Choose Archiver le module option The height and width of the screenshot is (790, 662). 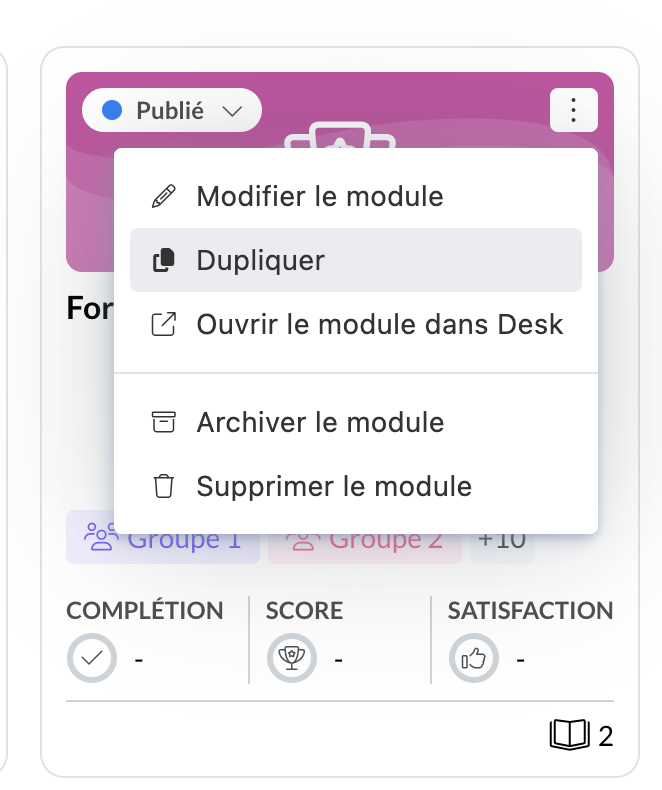click(x=320, y=422)
